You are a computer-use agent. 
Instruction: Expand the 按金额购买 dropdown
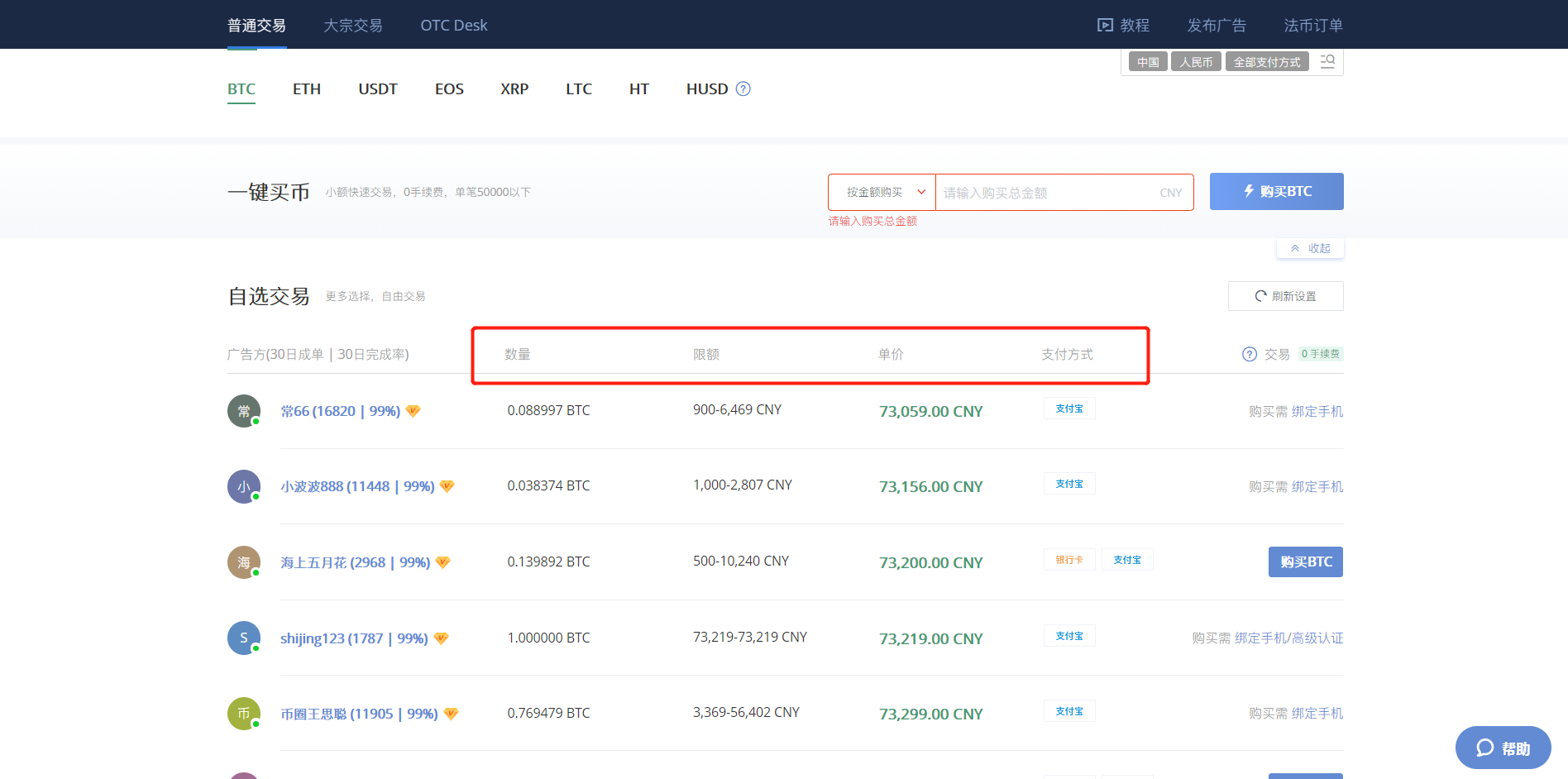pos(882,193)
